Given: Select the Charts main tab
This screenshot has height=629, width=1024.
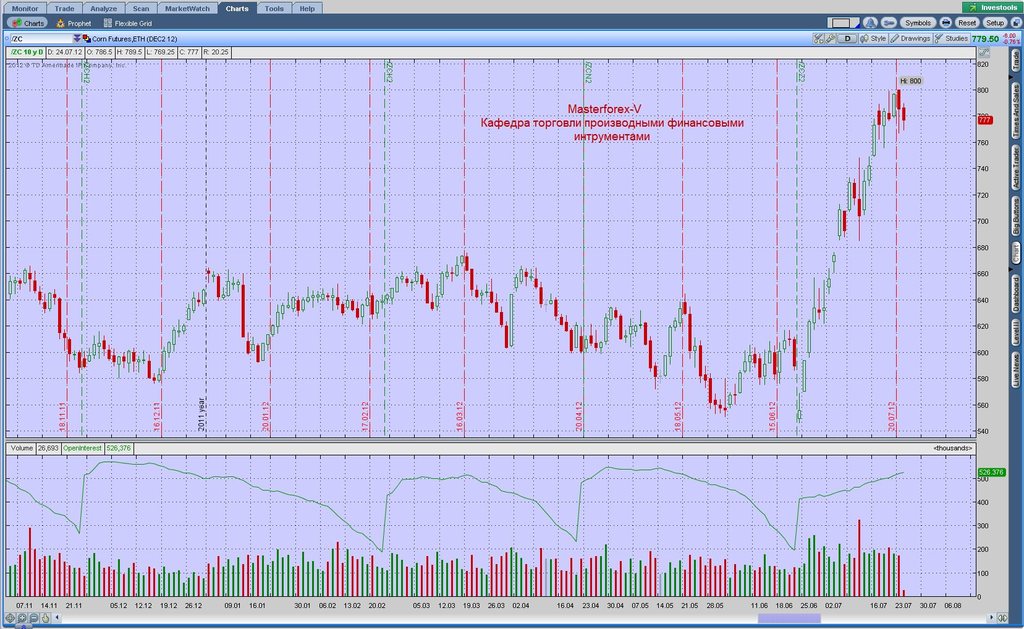Looking at the screenshot, I should [237, 8].
